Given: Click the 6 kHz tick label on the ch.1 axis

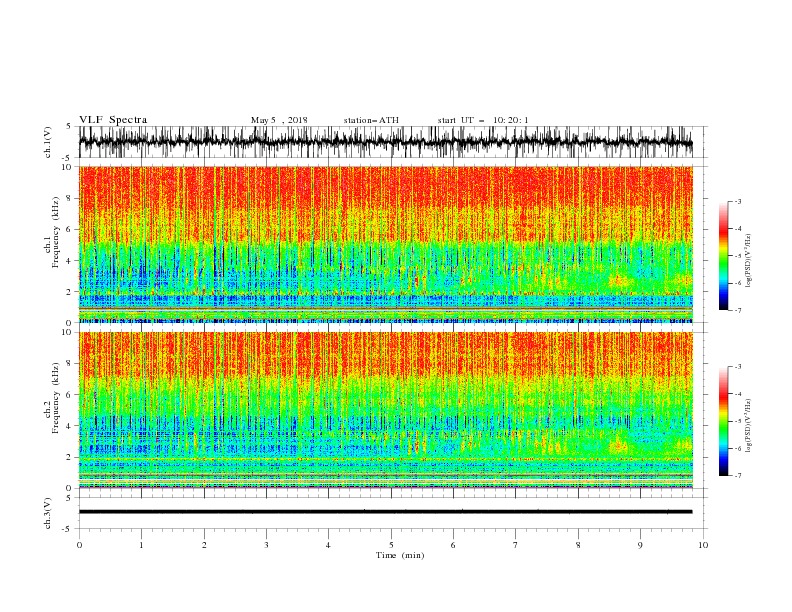Looking at the screenshot, I should tap(69, 230).
